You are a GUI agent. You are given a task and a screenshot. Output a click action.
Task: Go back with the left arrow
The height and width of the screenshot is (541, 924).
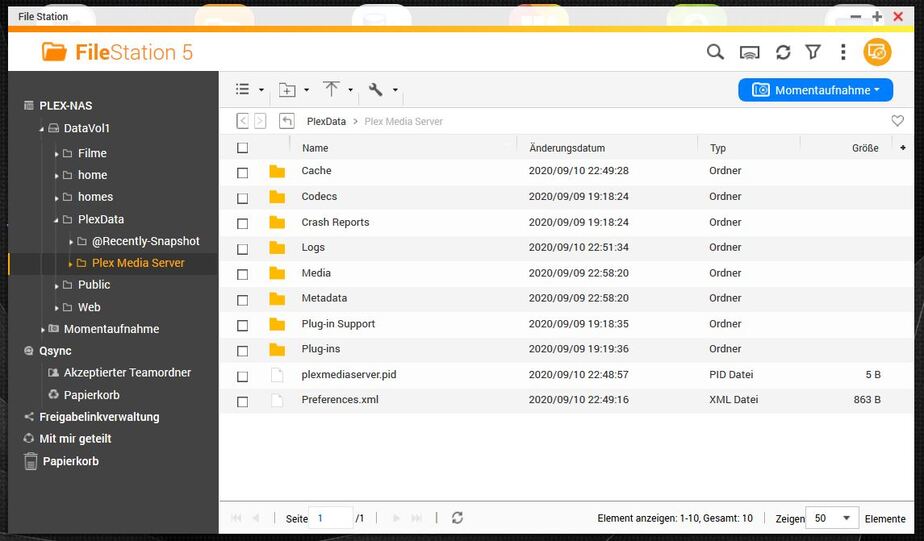242,121
